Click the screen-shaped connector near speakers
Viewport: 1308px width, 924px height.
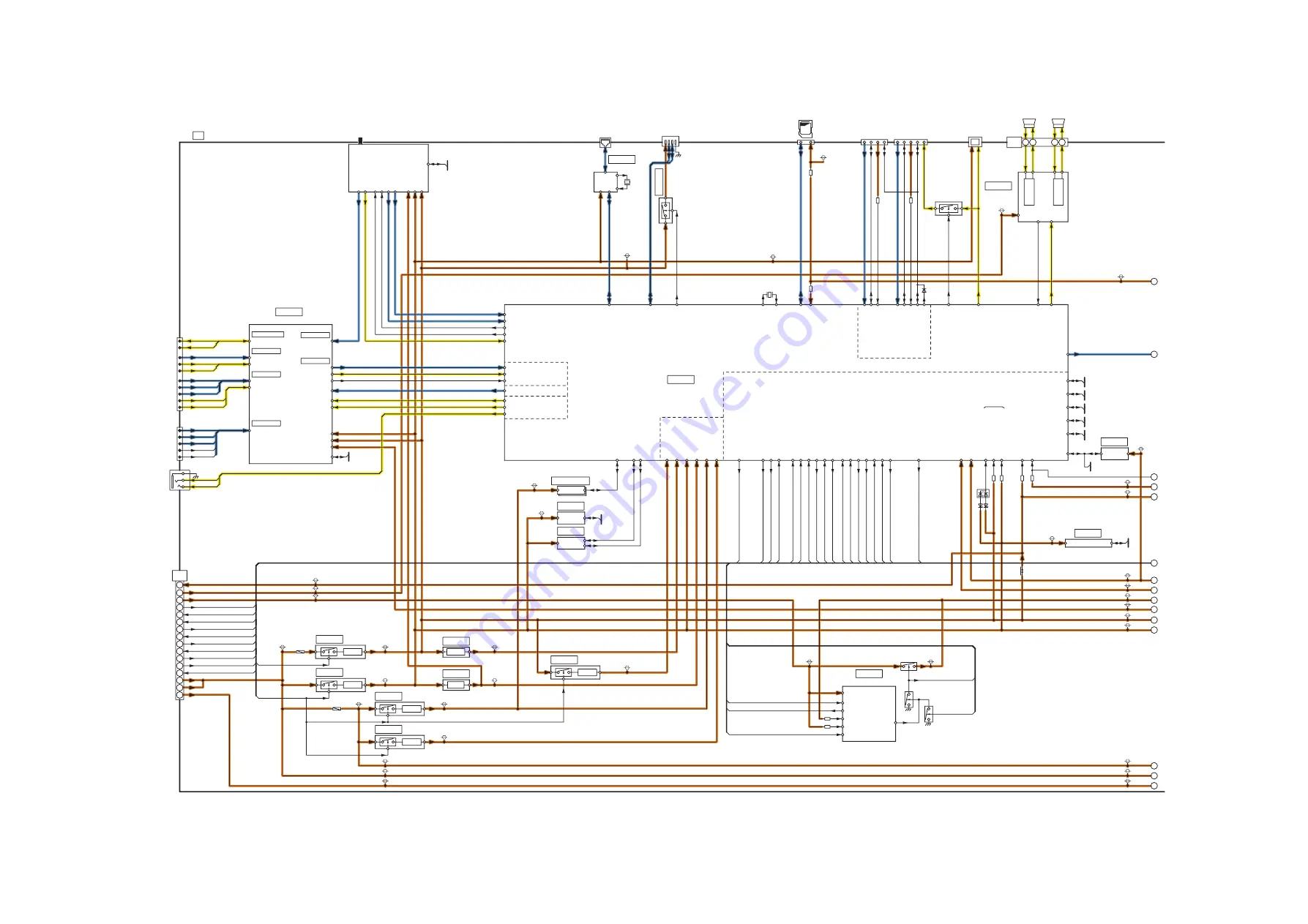(x=975, y=142)
